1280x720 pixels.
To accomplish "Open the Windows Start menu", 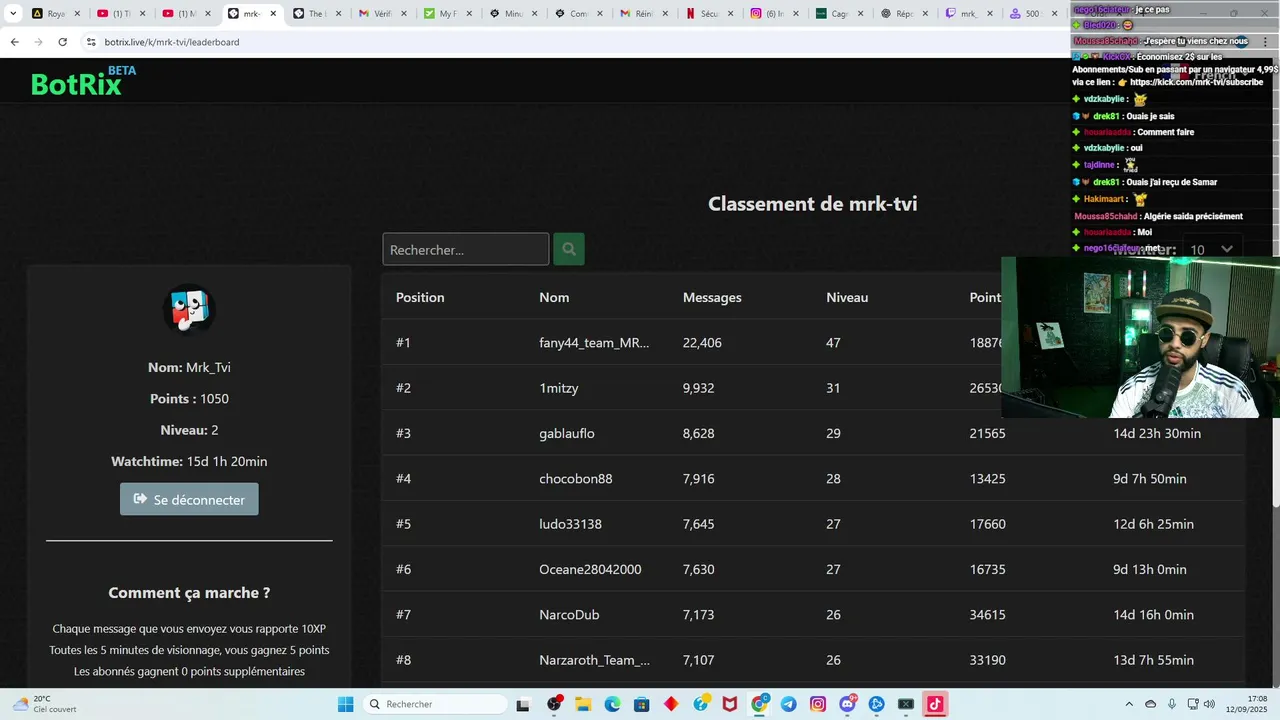I will pos(345,704).
